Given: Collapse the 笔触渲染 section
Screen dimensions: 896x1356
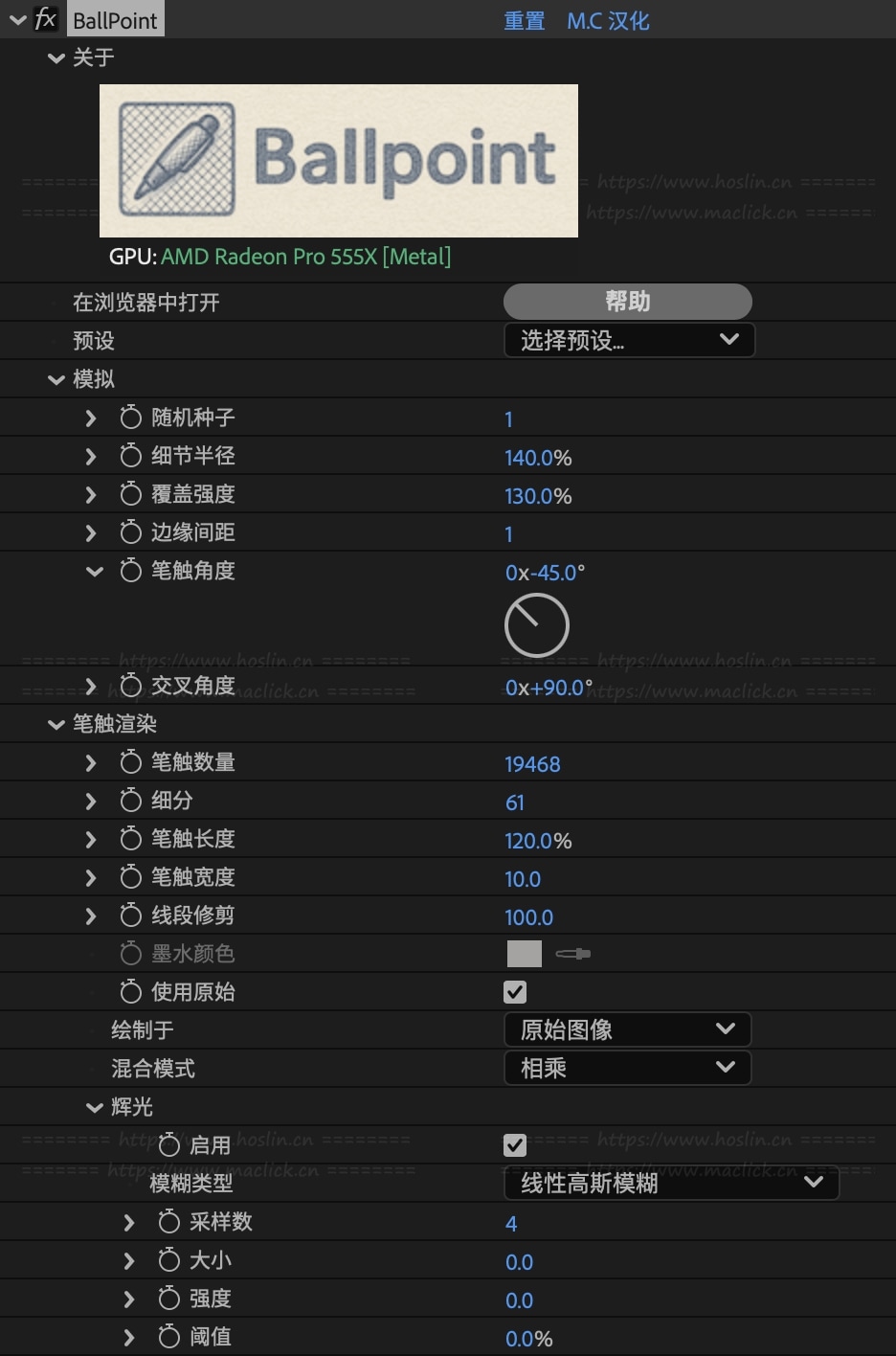Looking at the screenshot, I should coord(56,725).
